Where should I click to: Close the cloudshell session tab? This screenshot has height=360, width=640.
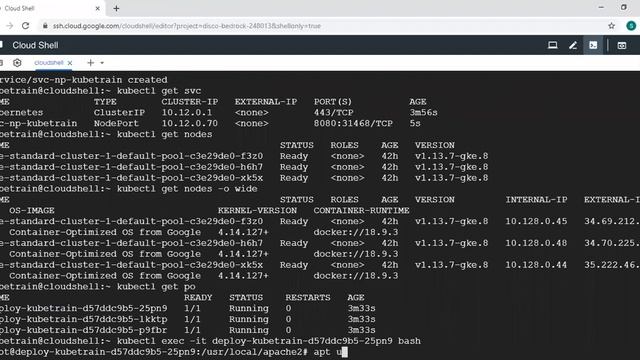click(x=70, y=63)
